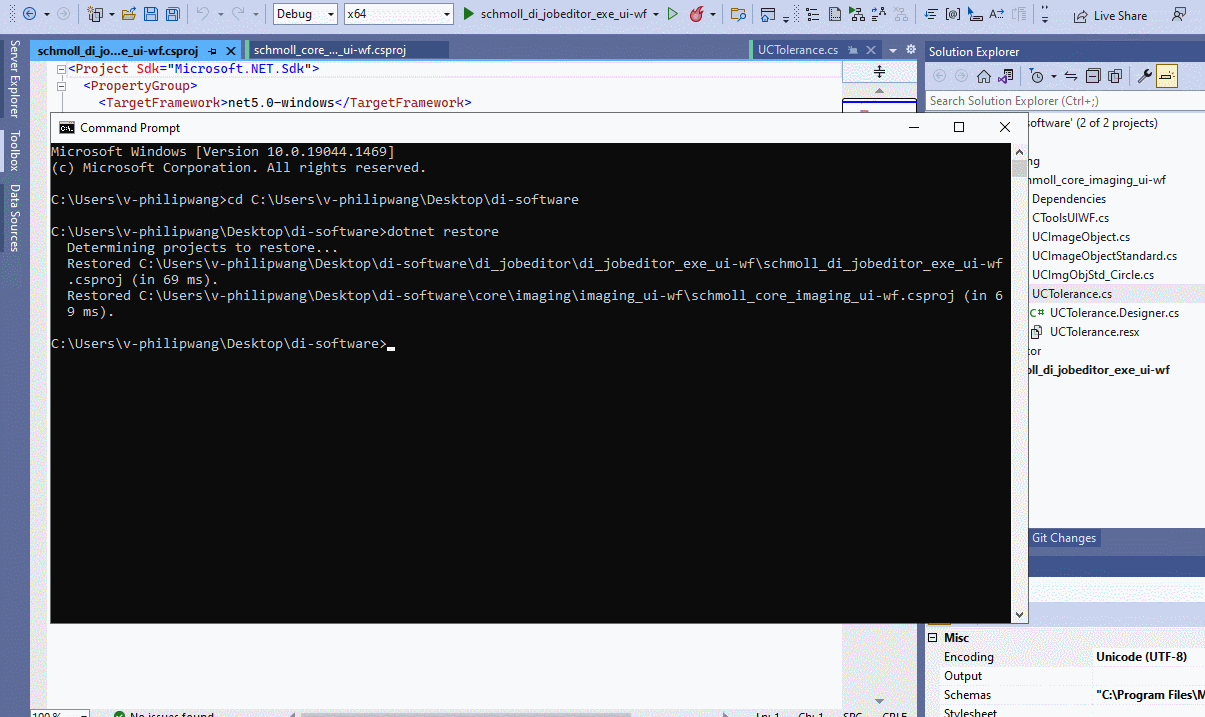The height and width of the screenshot is (717, 1205).
Task: Click the Solution Explorer Home icon
Action: tap(984, 76)
